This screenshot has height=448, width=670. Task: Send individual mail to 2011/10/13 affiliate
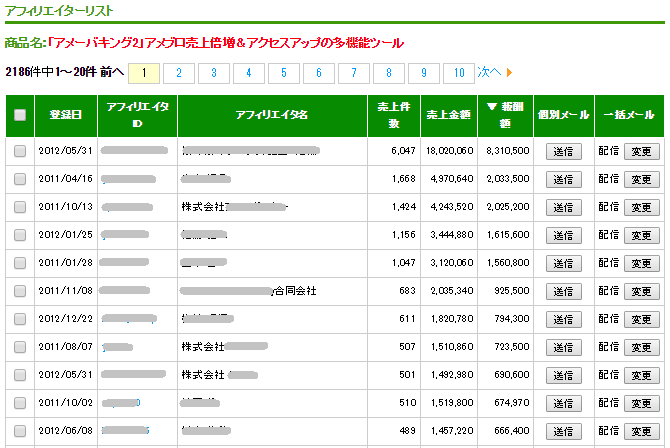click(x=564, y=207)
